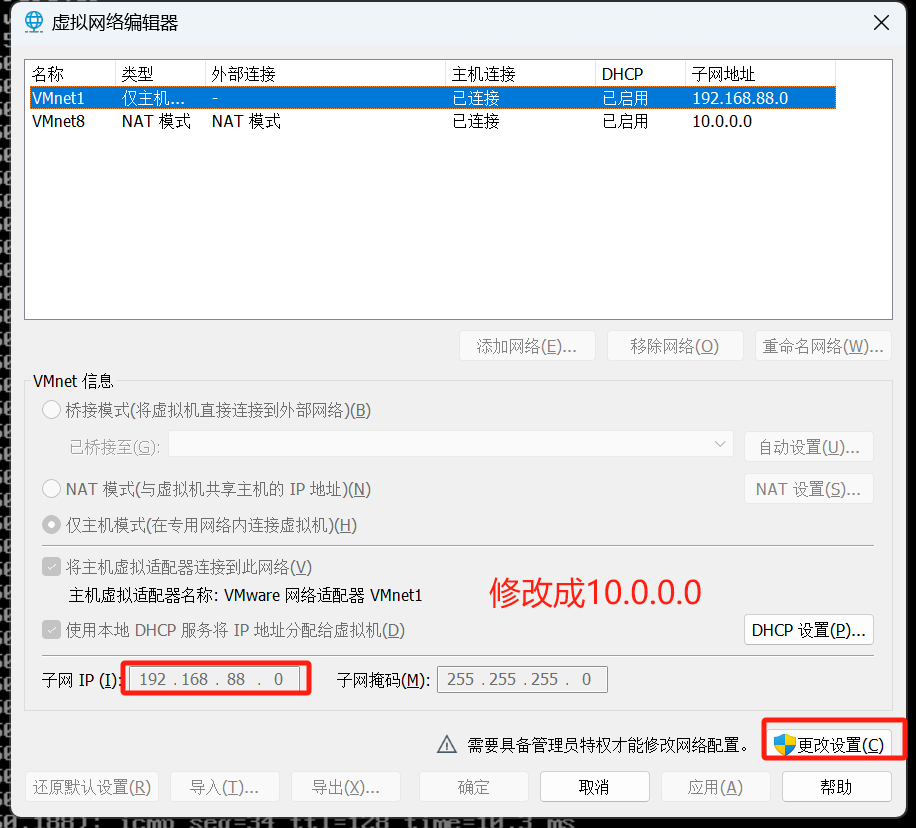Click the admin privilege warning triangle icon
The image size is (916, 828).
447,744
